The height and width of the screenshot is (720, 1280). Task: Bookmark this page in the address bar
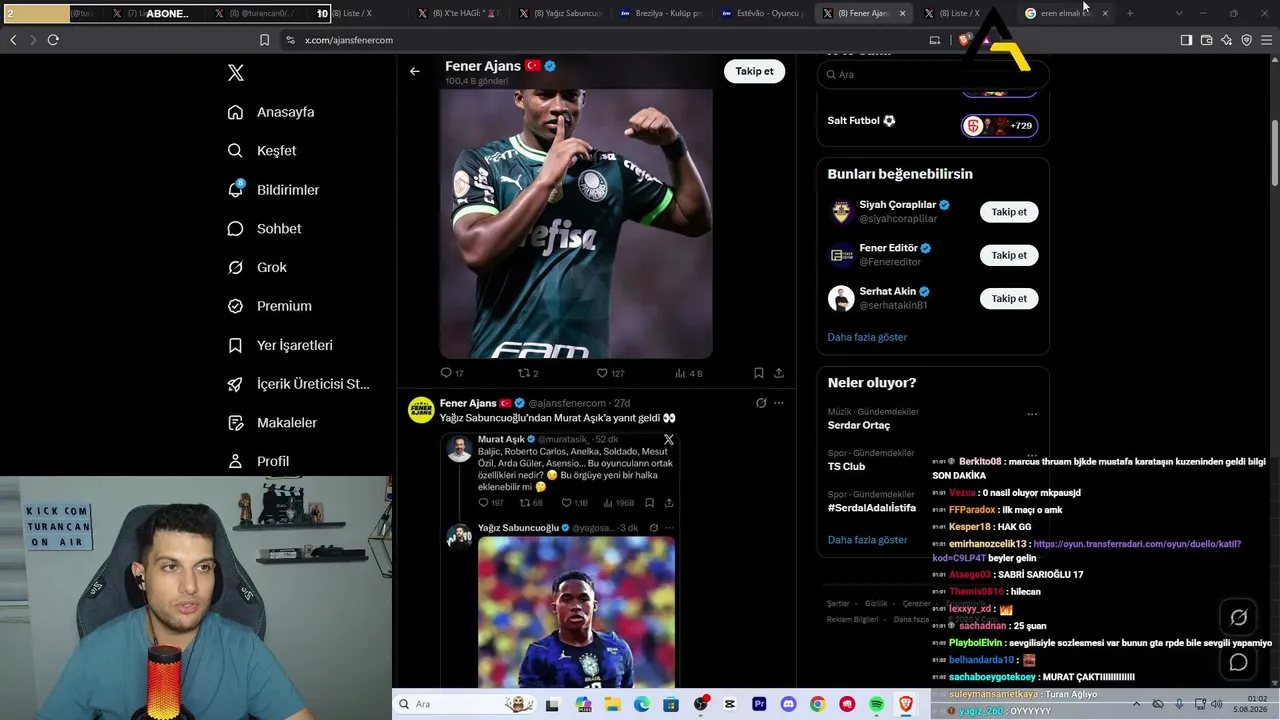pos(264,40)
